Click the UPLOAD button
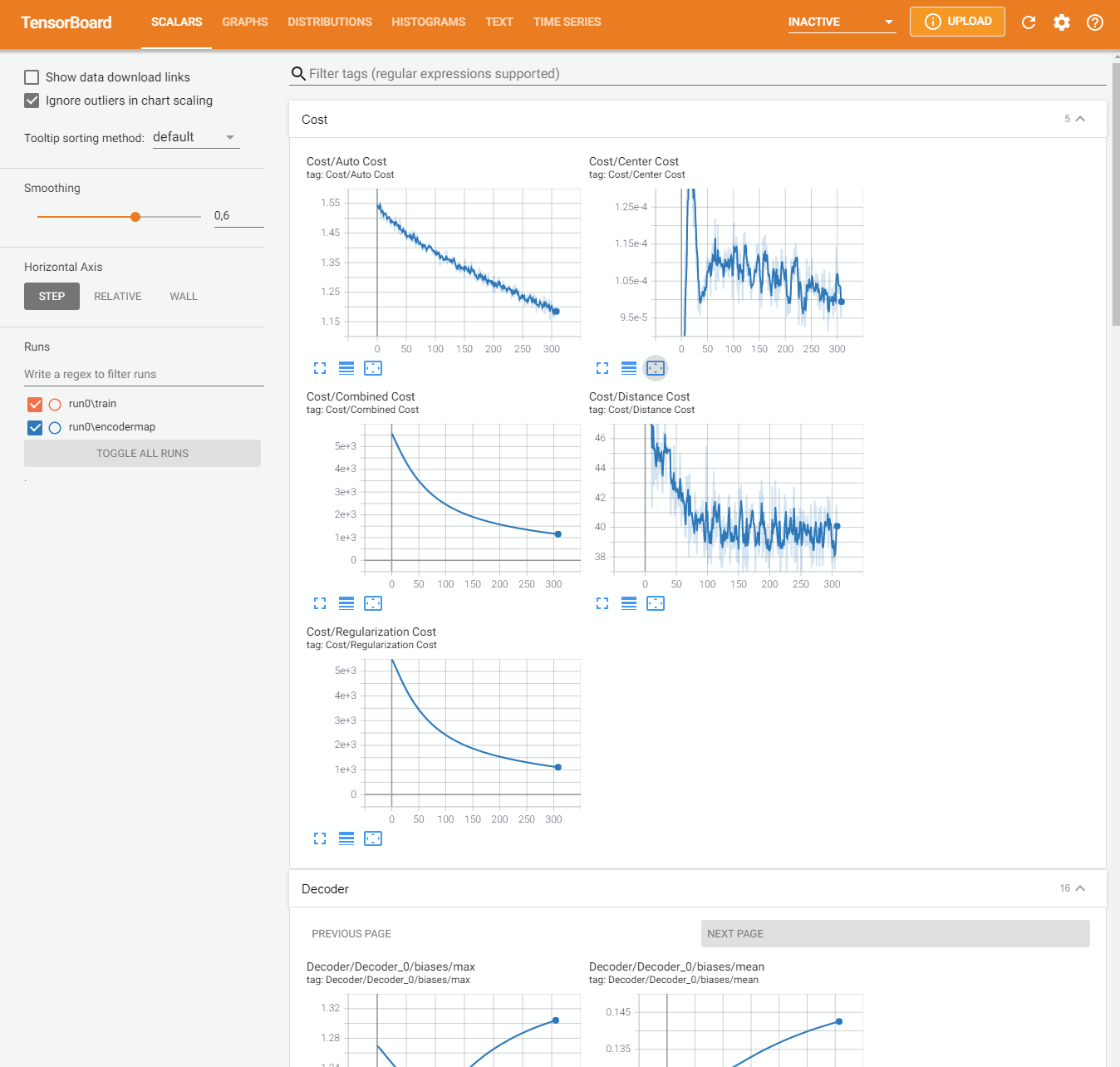Image resolution: width=1120 pixels, height=1067 pixels. tap(957, 22)
